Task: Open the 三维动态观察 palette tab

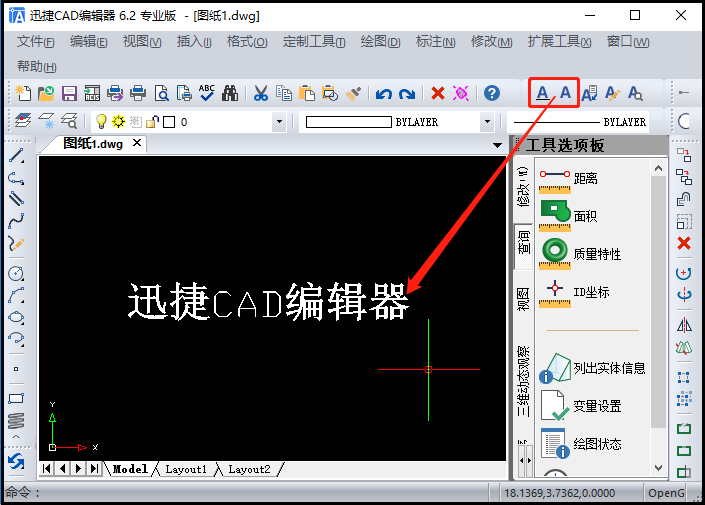Action: click(x=523, y=381)
